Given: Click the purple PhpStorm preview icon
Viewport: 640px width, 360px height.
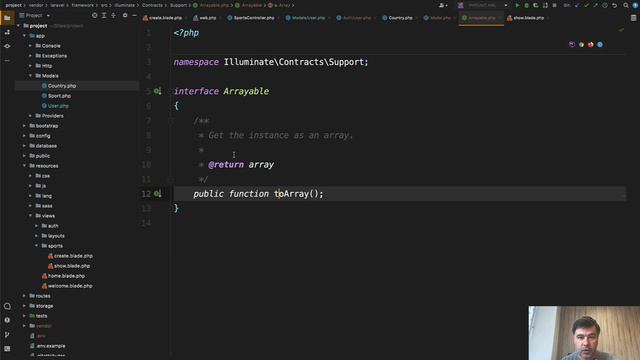Looking at the screenshot, I should pos(572,44).
